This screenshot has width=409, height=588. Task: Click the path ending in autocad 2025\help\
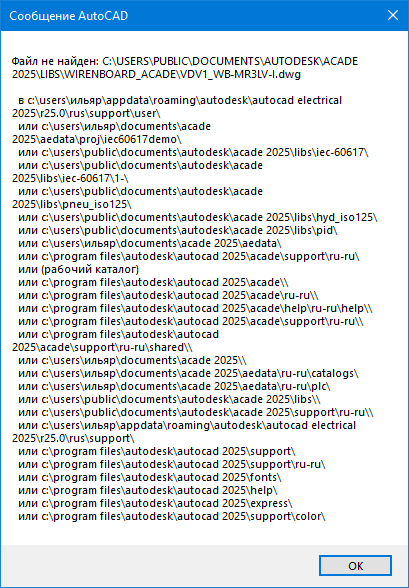point(148,490)
